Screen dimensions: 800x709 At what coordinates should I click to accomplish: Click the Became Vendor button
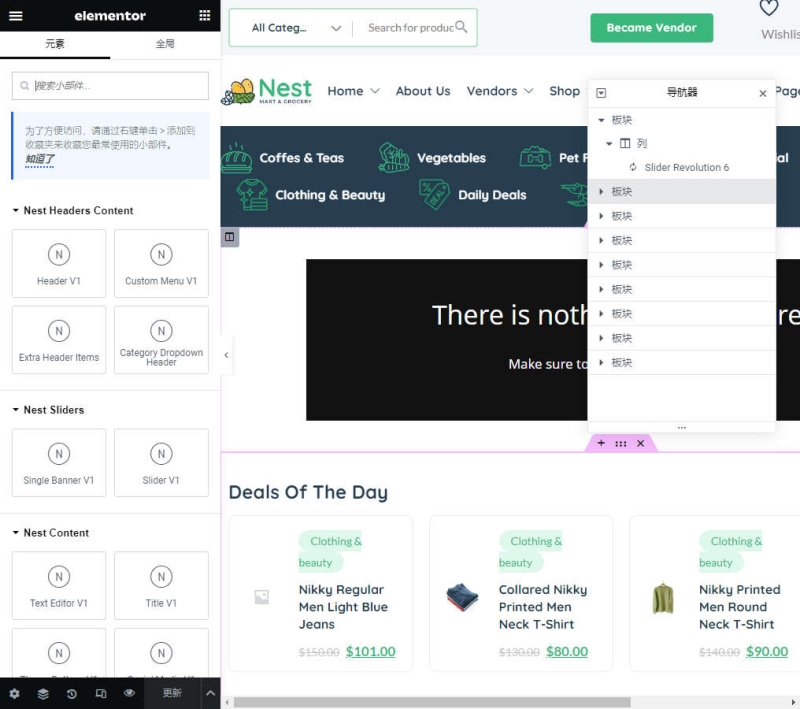coord(652,28)
